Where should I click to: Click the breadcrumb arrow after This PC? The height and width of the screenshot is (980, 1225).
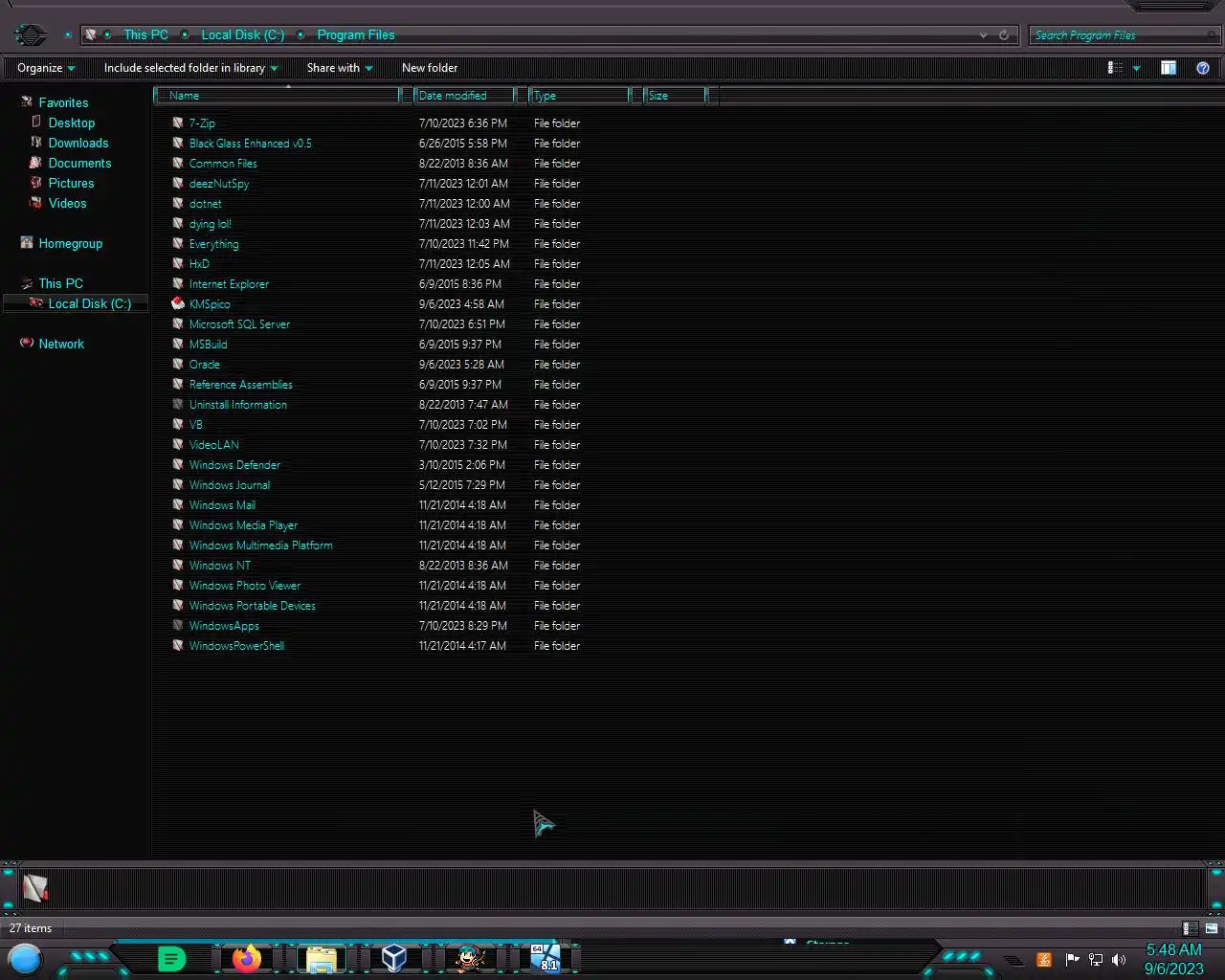click(185, 34)
